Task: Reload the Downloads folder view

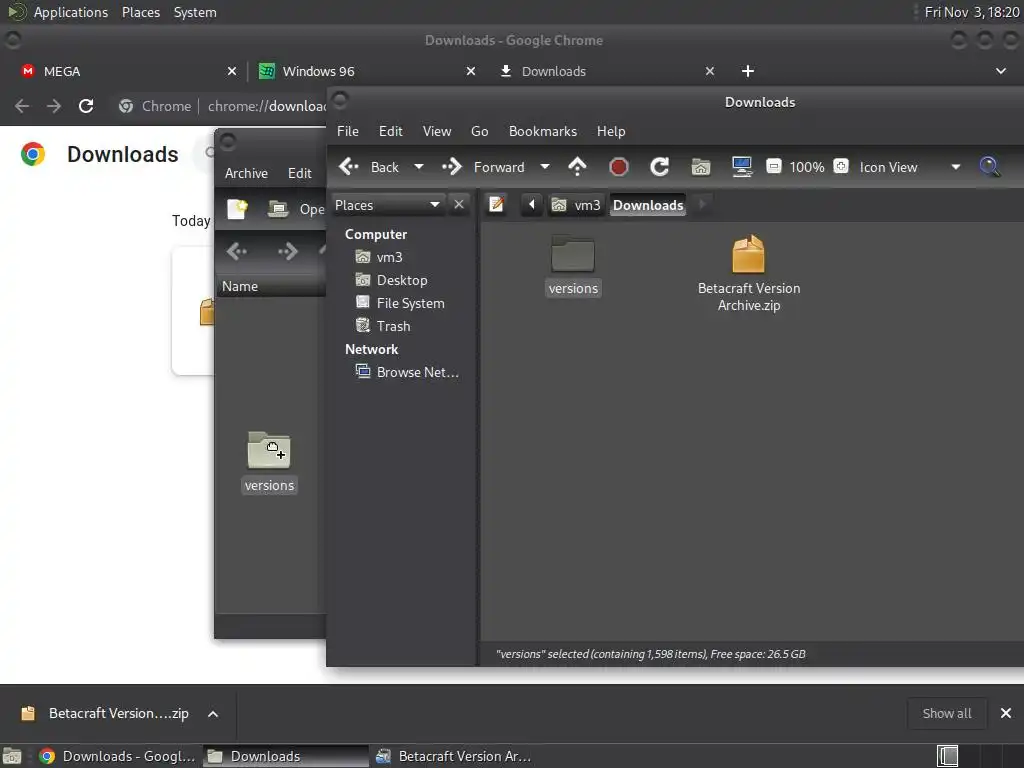Action: point(660,167)
